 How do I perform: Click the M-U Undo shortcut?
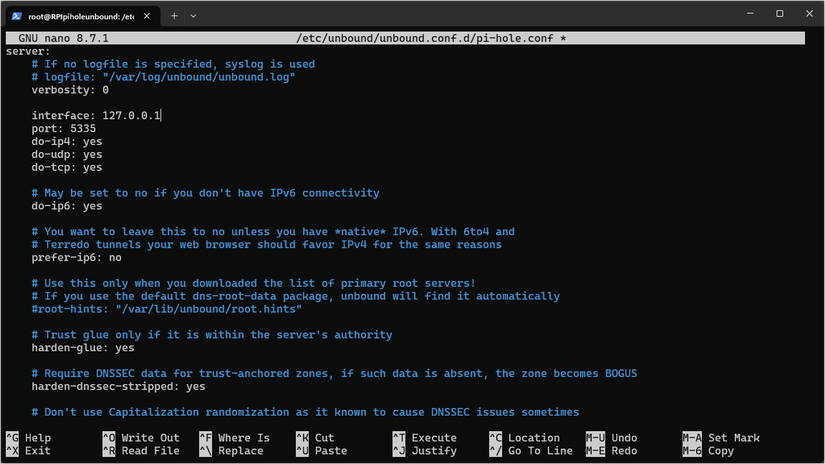[x=611, y=438]
